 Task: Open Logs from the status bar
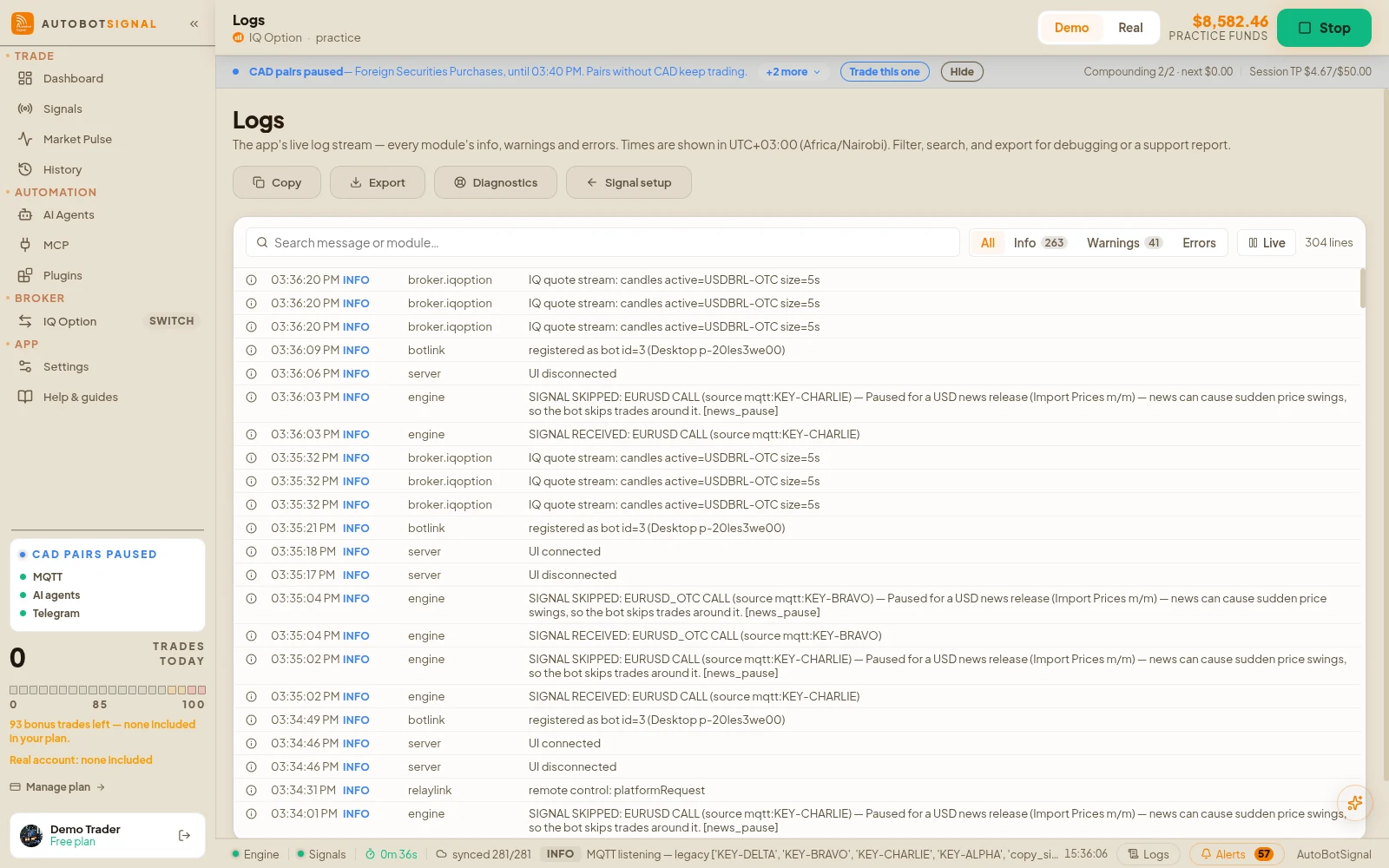click(x=1149, y=854)
